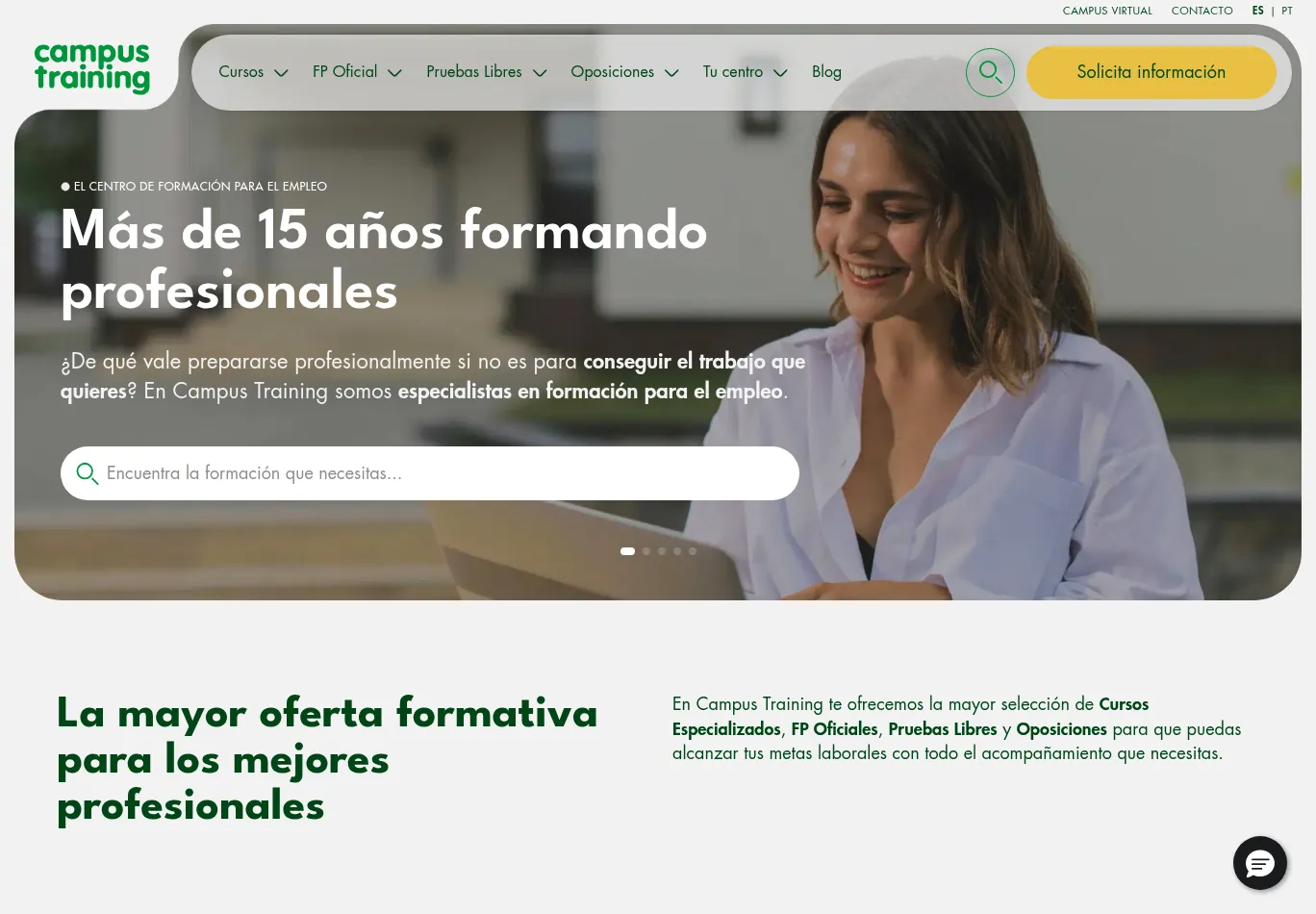1316x914 pixels.
Task: Go to home via Campus Training logo
Action: coord(92,68)
